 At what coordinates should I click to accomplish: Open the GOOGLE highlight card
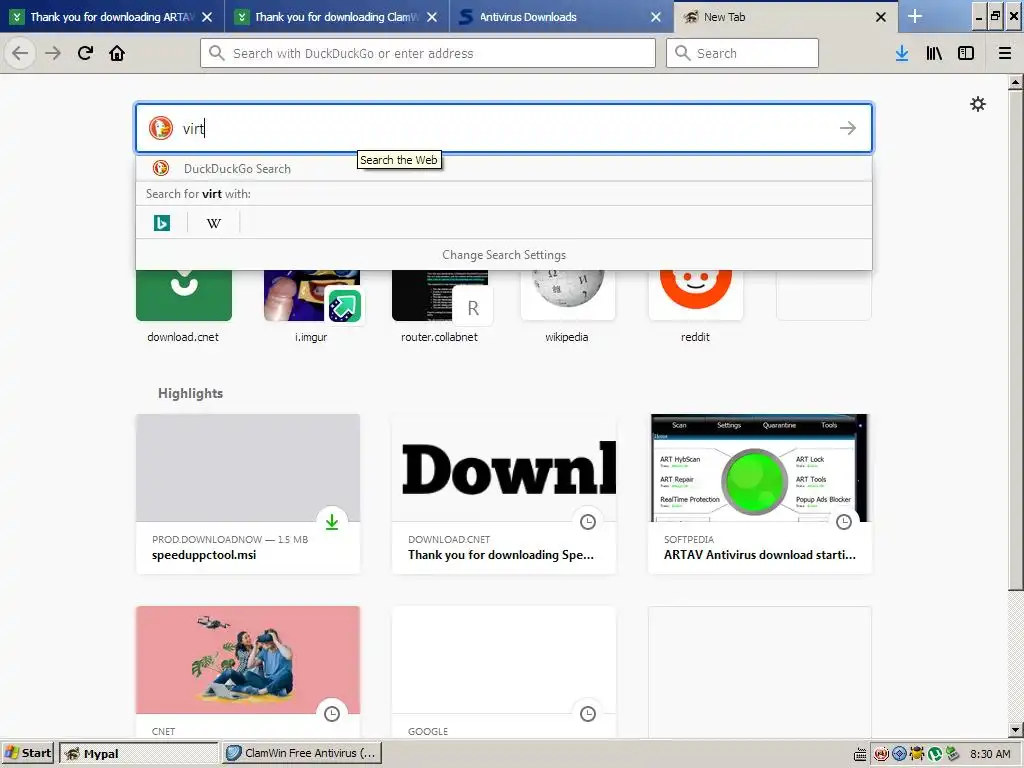point(504,672)
